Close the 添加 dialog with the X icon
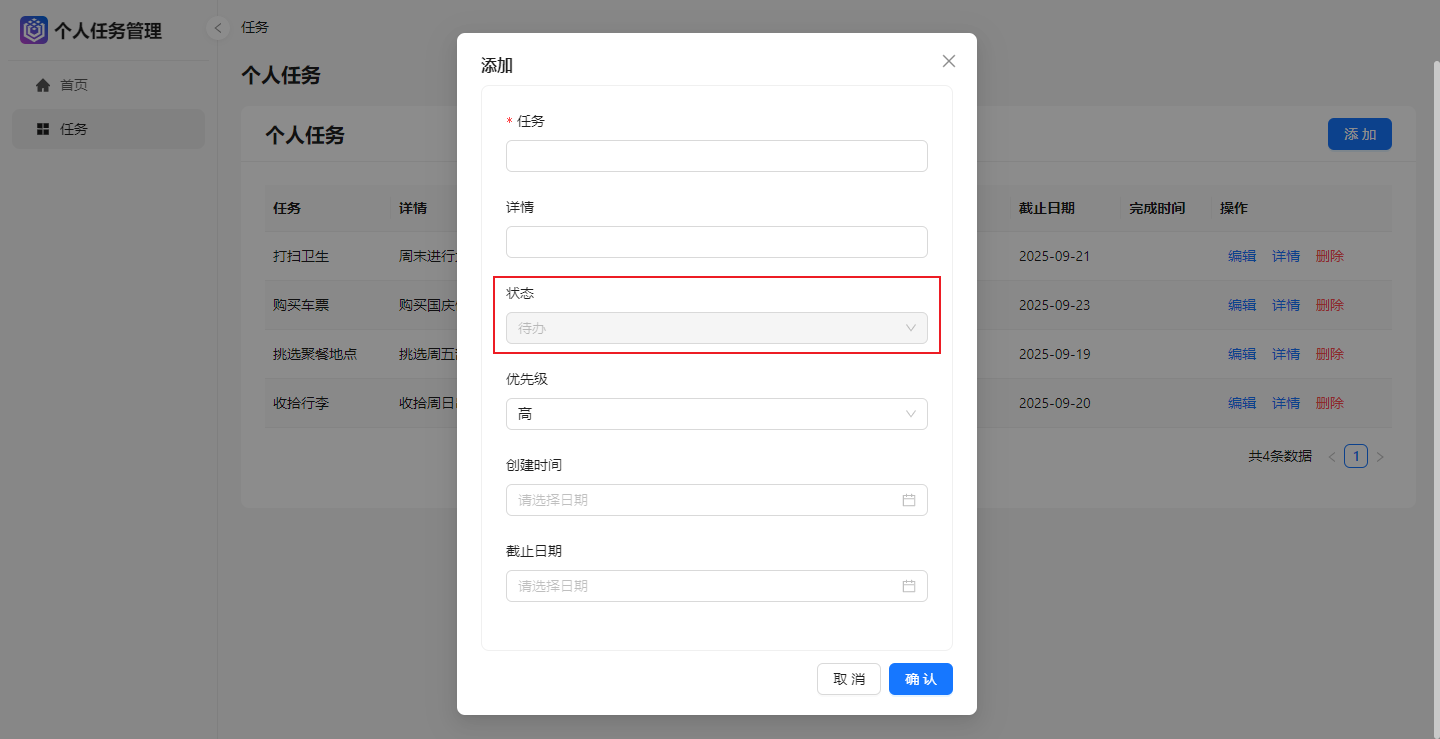 pyautogui.click(x=948, y=60)
